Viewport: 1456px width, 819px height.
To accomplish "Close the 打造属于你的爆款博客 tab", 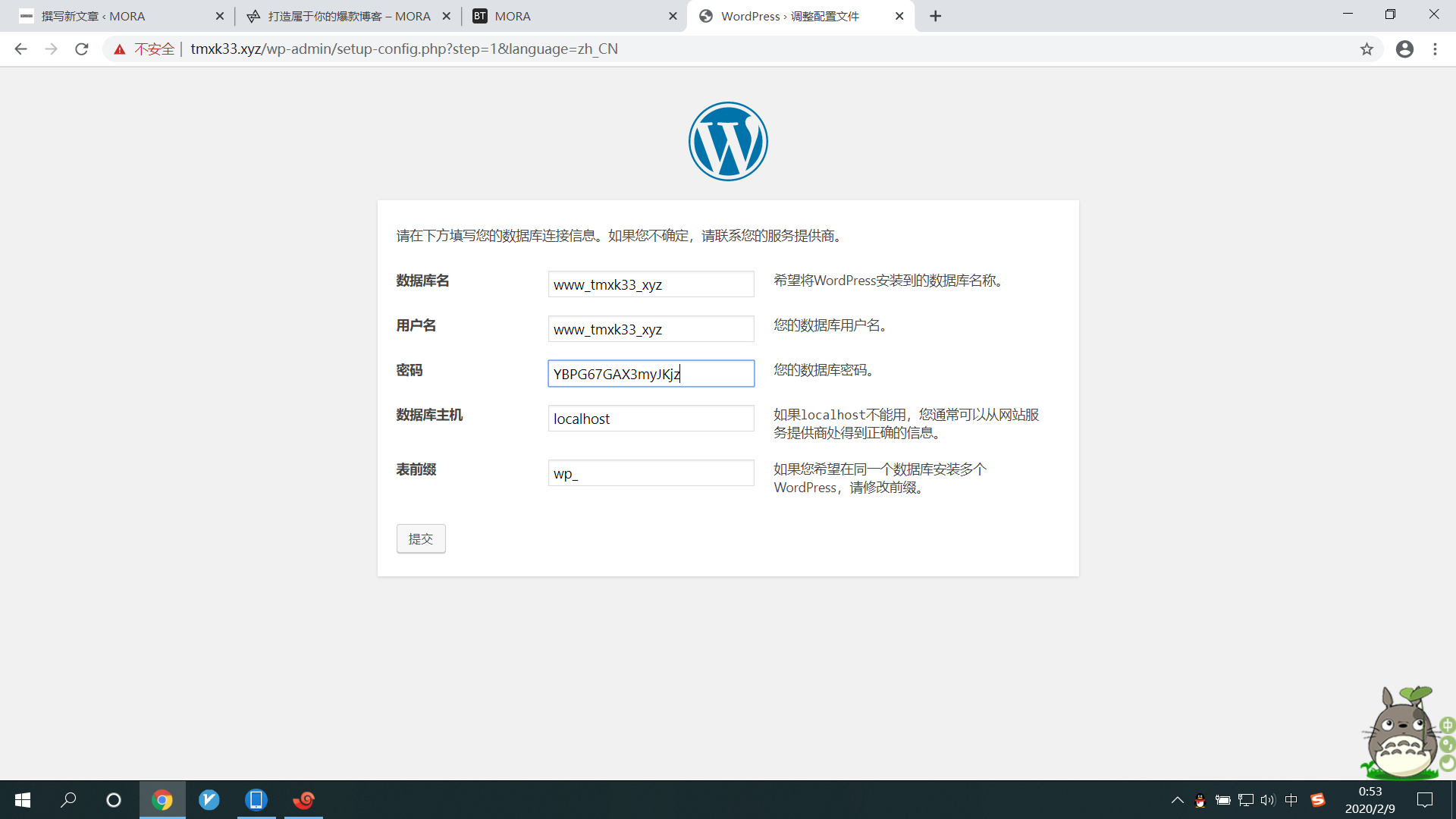I will pyautogui.click(x=446, y=16).
